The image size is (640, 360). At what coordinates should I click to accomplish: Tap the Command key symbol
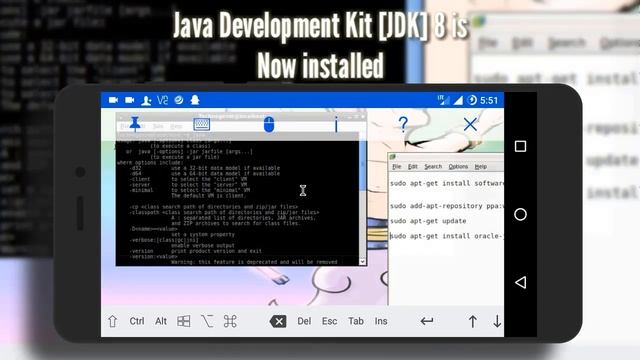230,321
